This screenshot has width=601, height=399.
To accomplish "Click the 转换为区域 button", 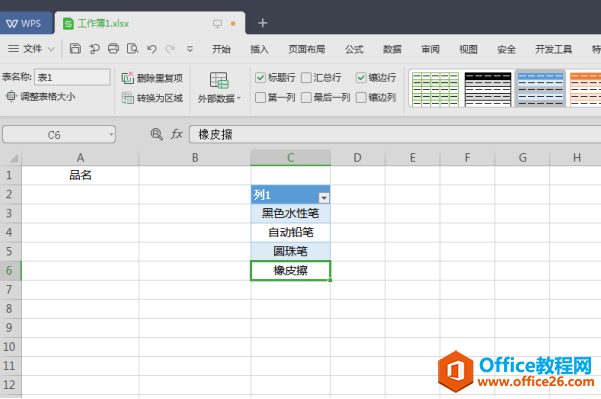I will [152, 98].
